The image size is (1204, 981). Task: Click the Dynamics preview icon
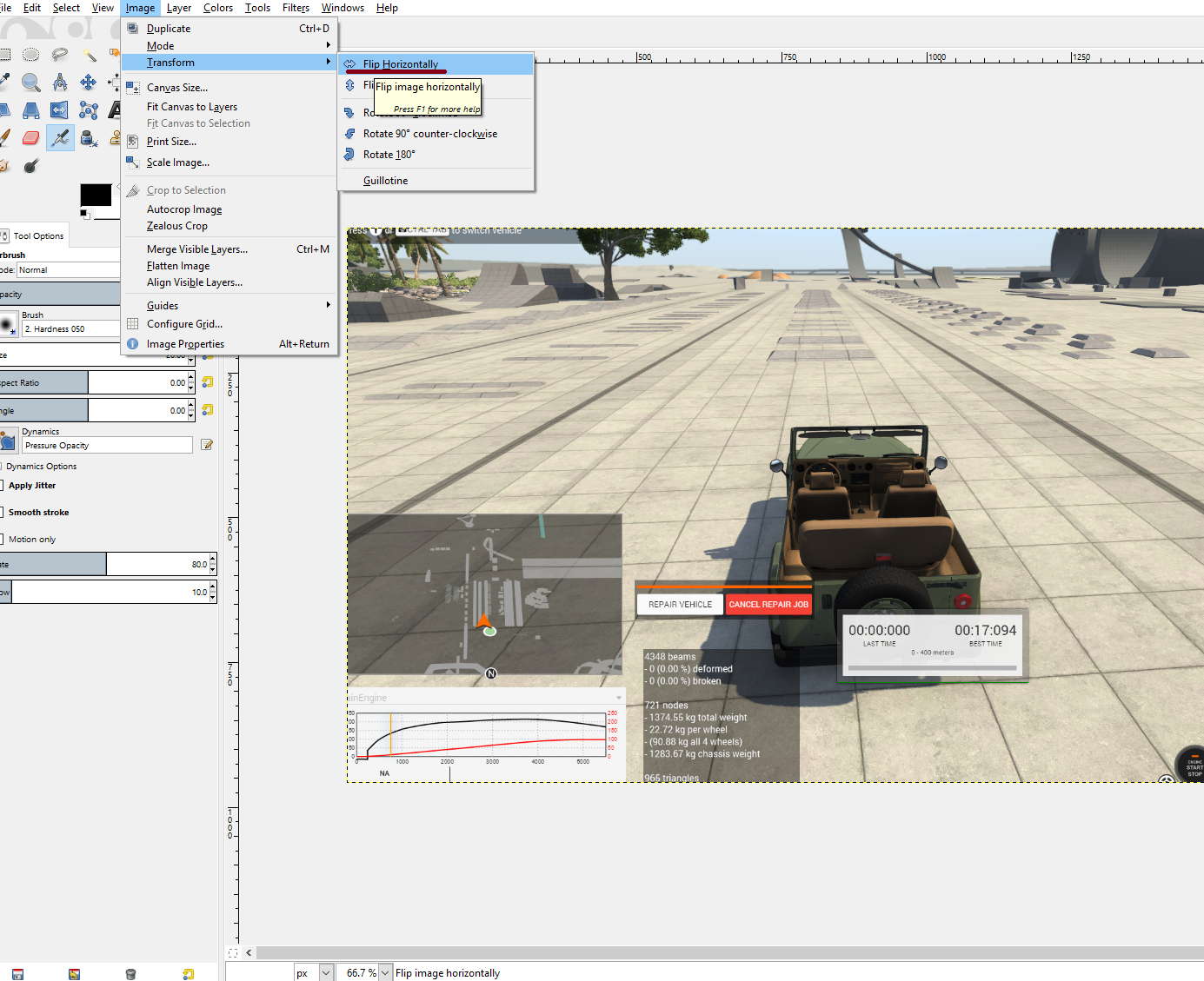[8, 441]
